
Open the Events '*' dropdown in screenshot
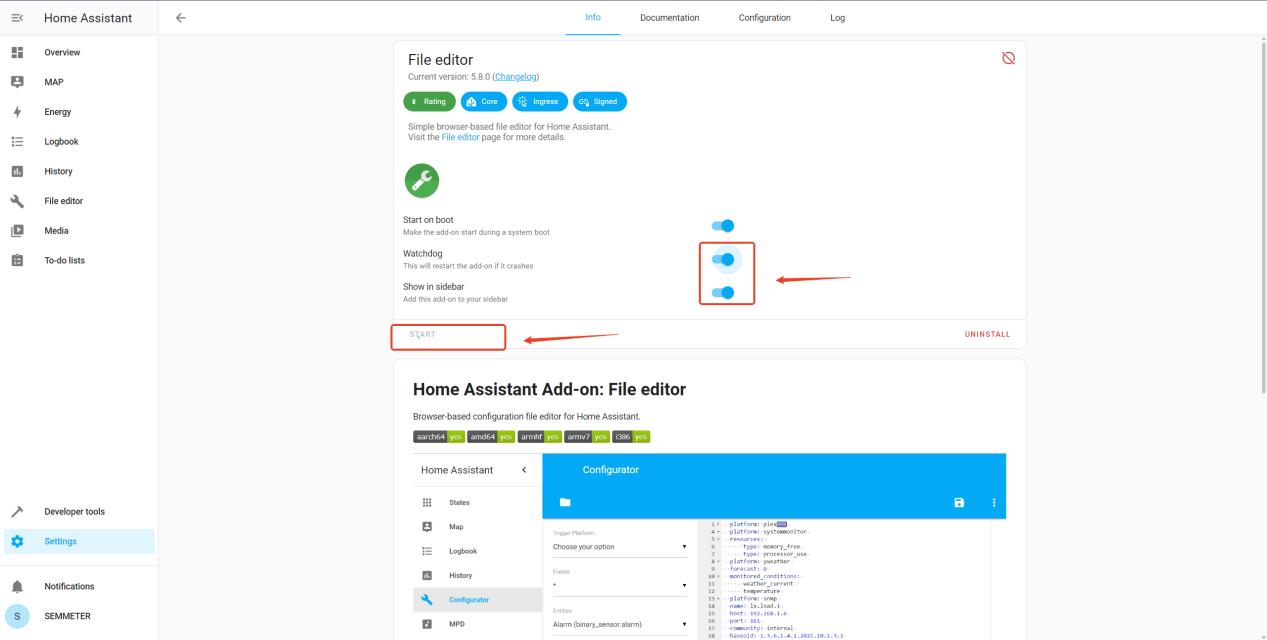620,585
